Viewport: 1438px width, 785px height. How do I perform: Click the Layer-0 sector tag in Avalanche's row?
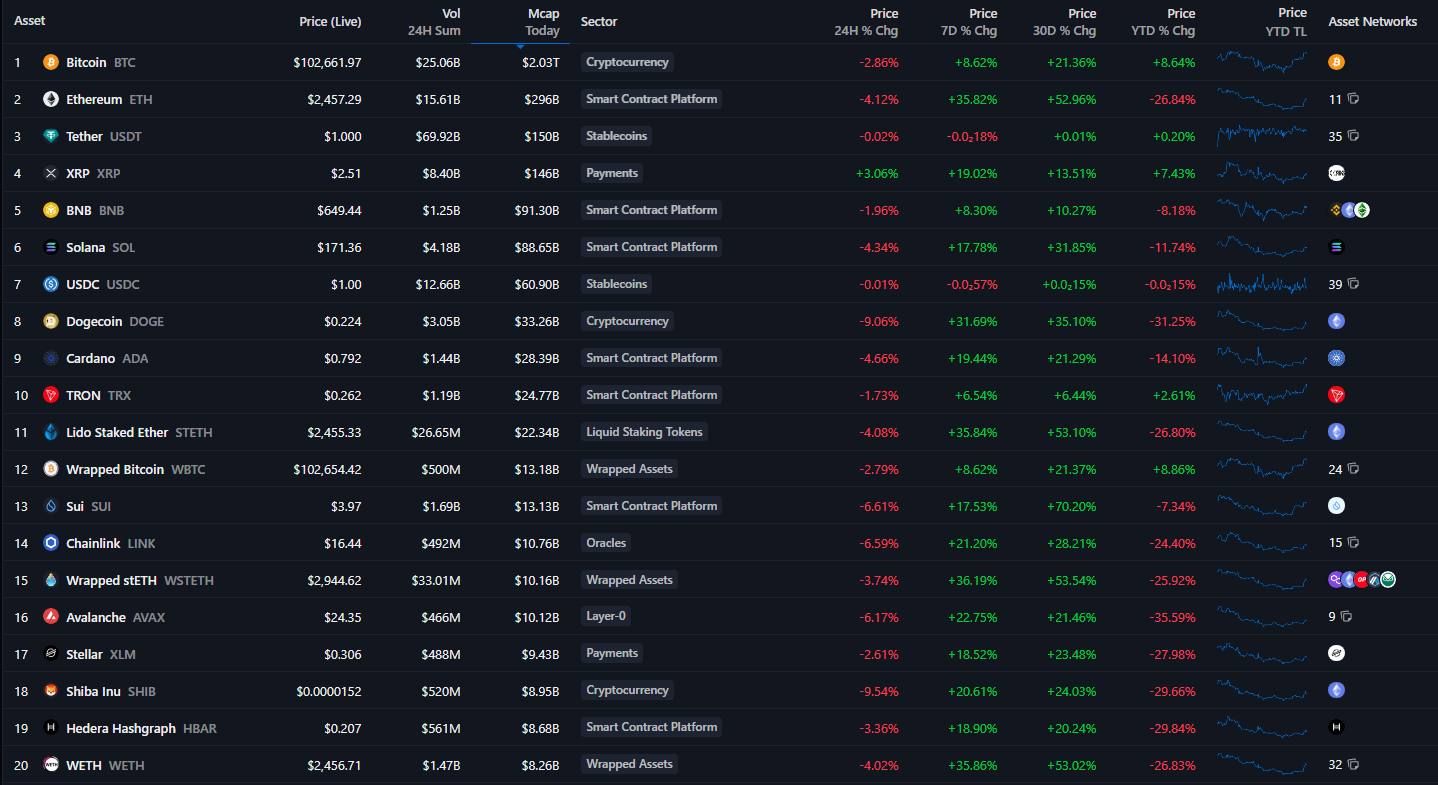point(608,616)
